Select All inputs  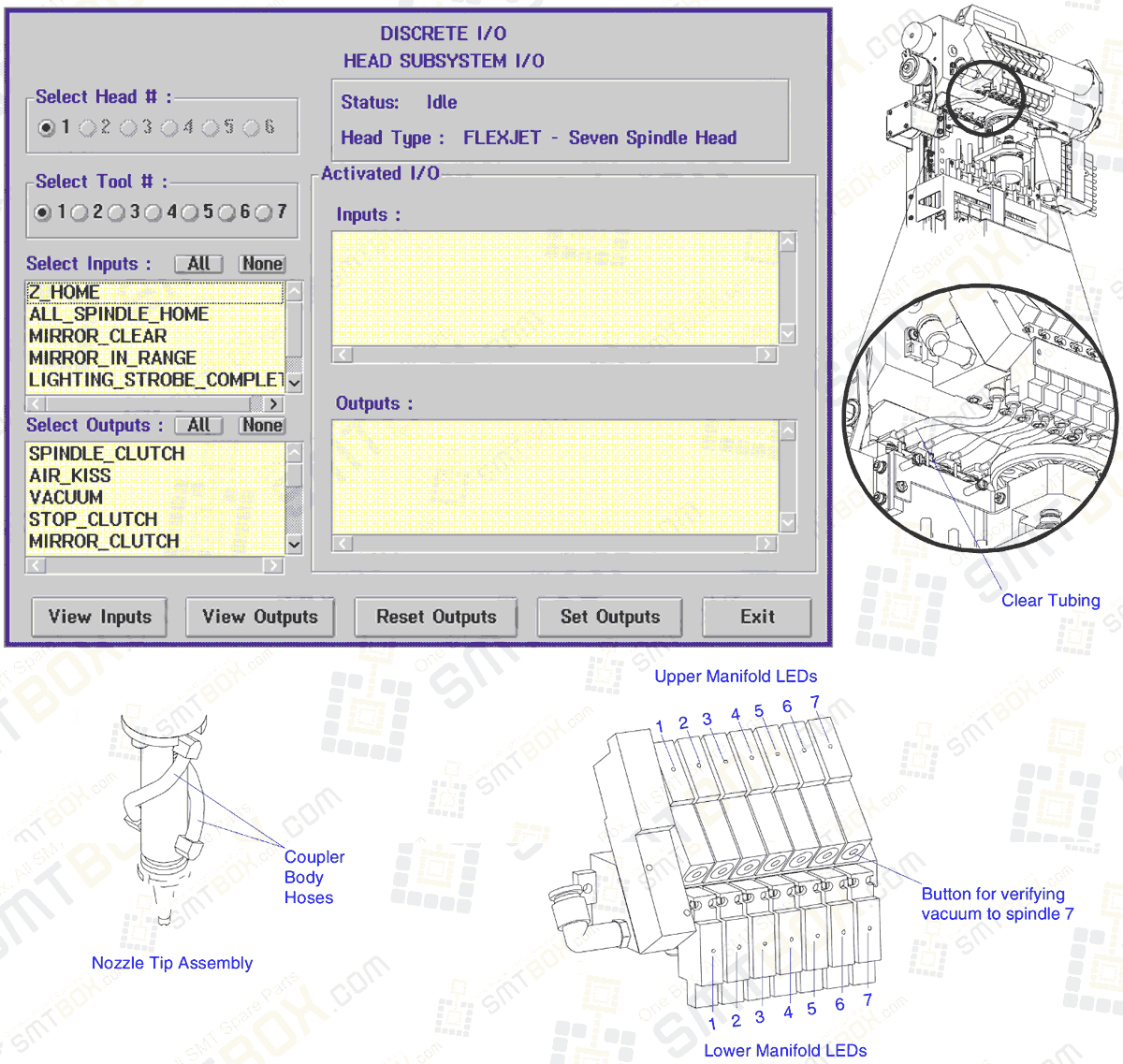(x=198, y=264)
